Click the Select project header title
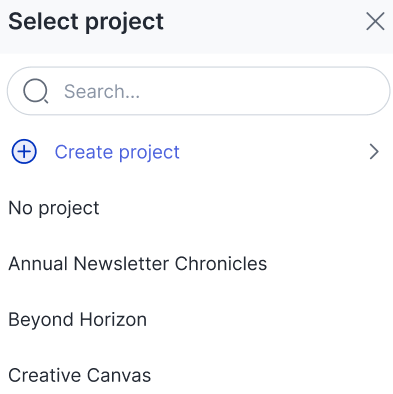 [86, 22]
